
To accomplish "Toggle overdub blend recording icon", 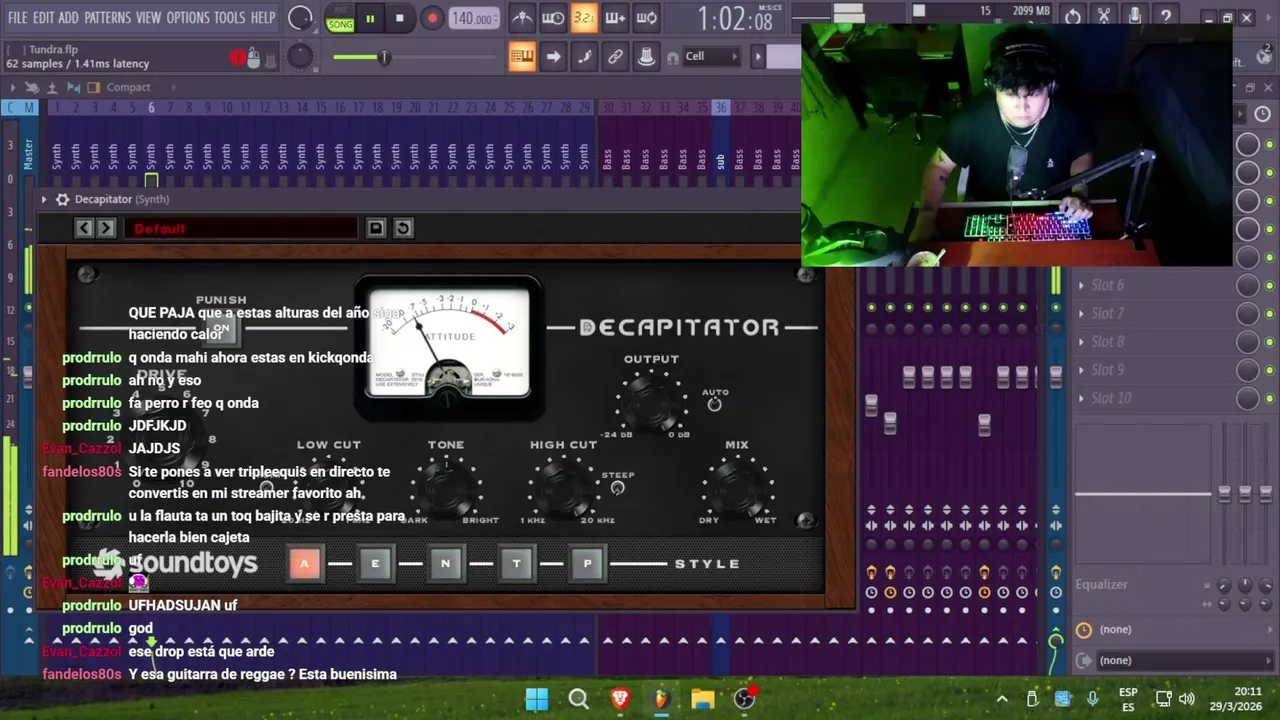I will [x=615, y=18].
